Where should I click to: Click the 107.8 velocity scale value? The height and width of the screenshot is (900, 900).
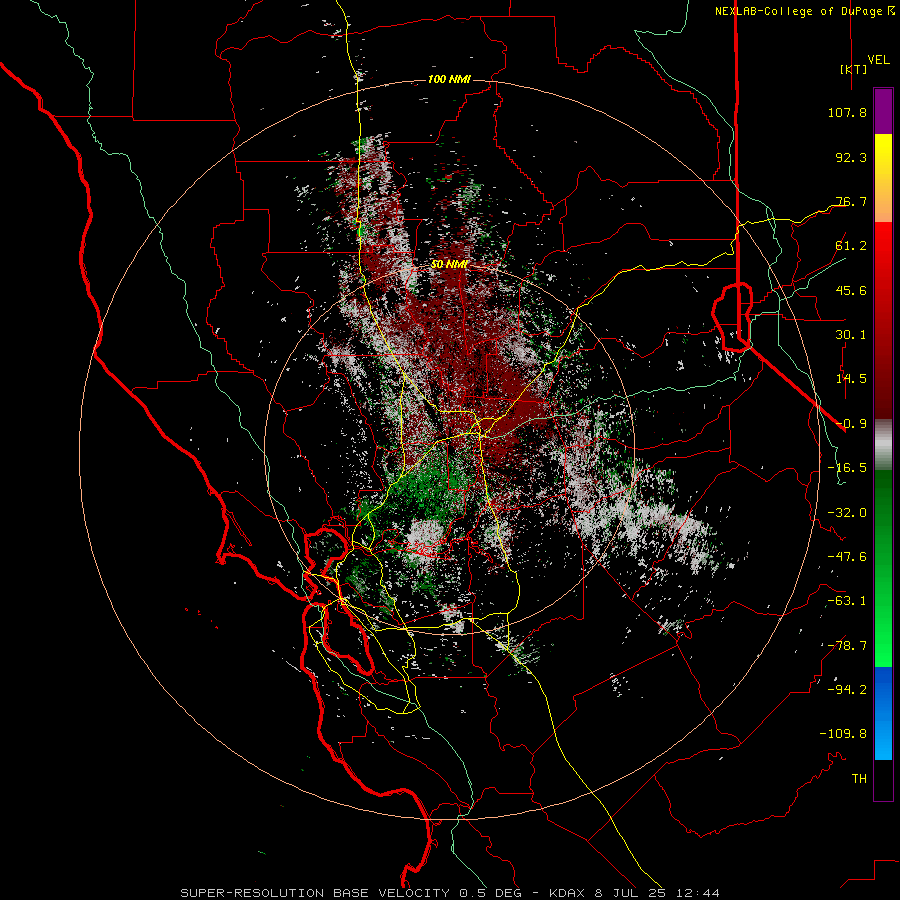[x=847, y=112]
